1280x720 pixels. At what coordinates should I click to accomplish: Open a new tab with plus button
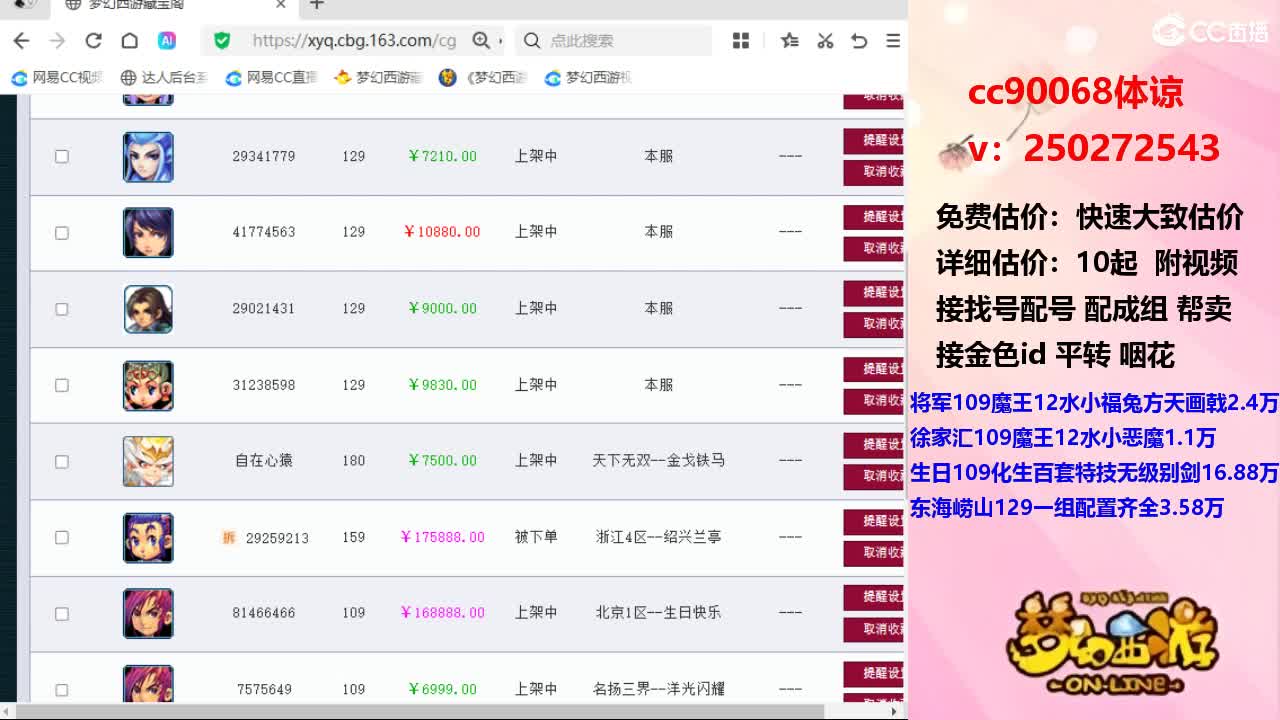click(x=317, y=5)
